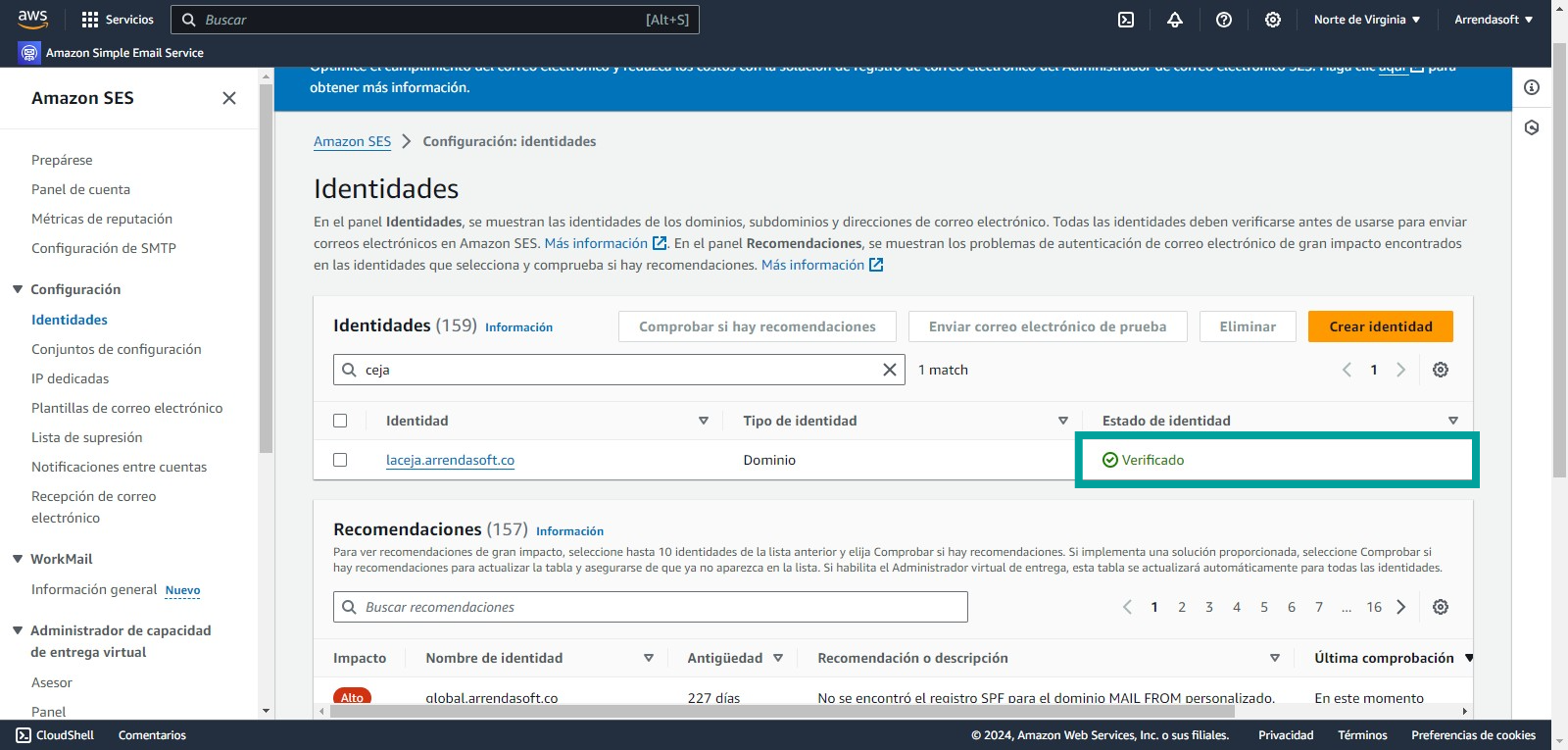The height and width of the screenshot is (750, 1568).
Task: Sort by Tipo de identidad column arrow
Action: point(1063,421)
